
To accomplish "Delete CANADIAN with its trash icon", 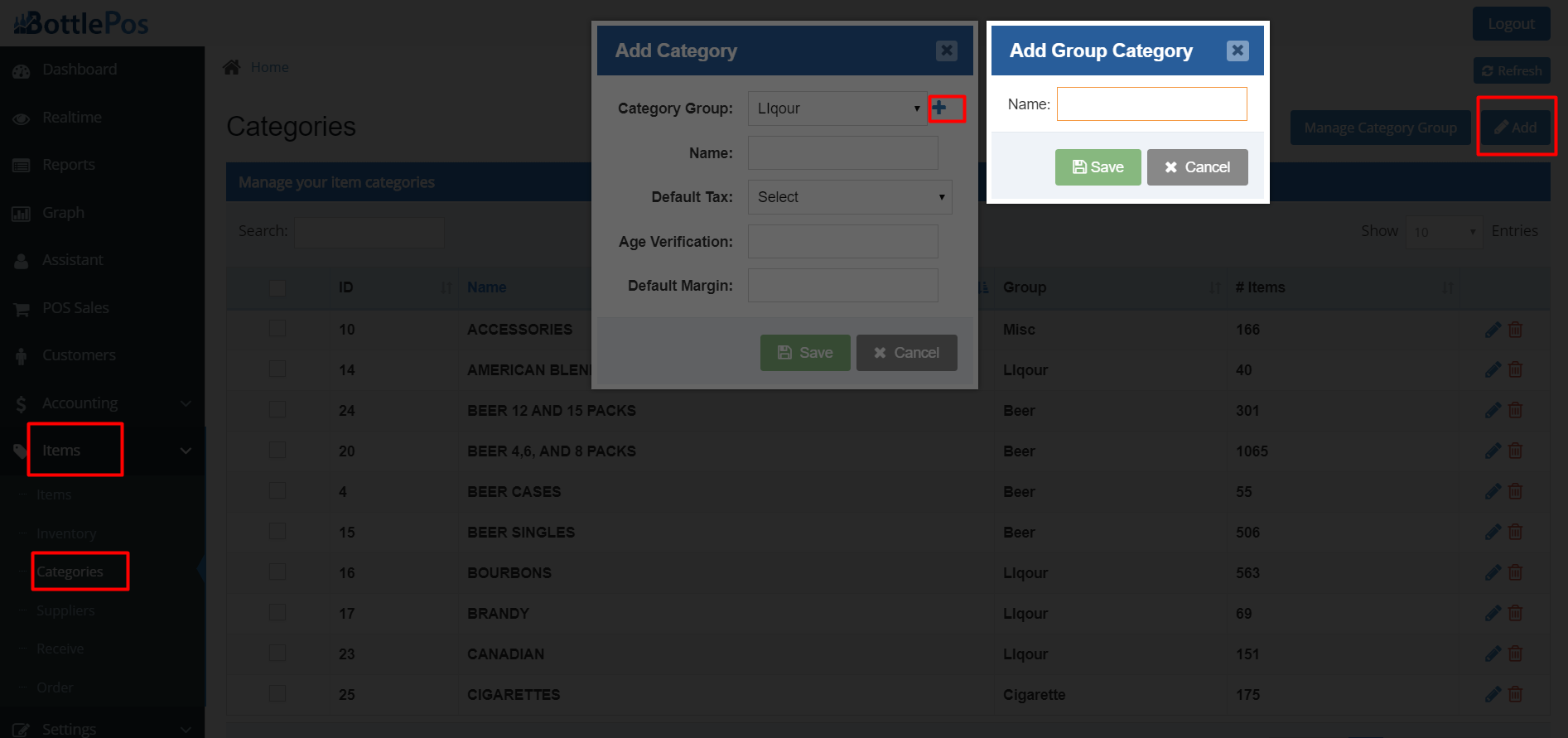I will (x=1515, y=654).
